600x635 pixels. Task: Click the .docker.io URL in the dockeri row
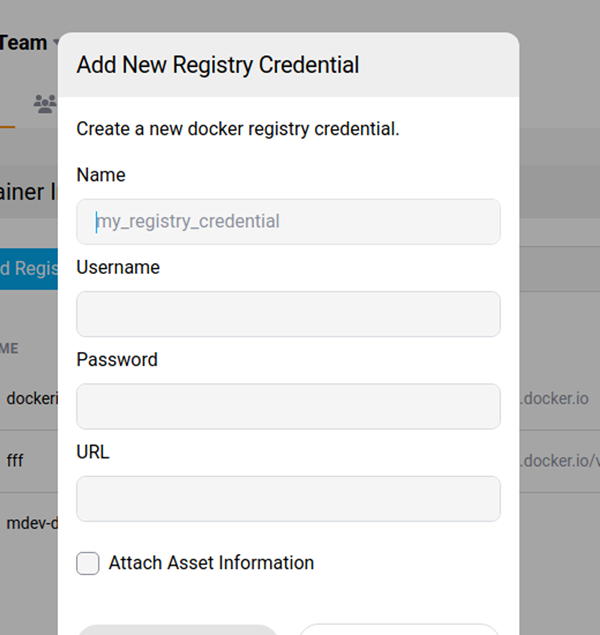click(555, 398)
